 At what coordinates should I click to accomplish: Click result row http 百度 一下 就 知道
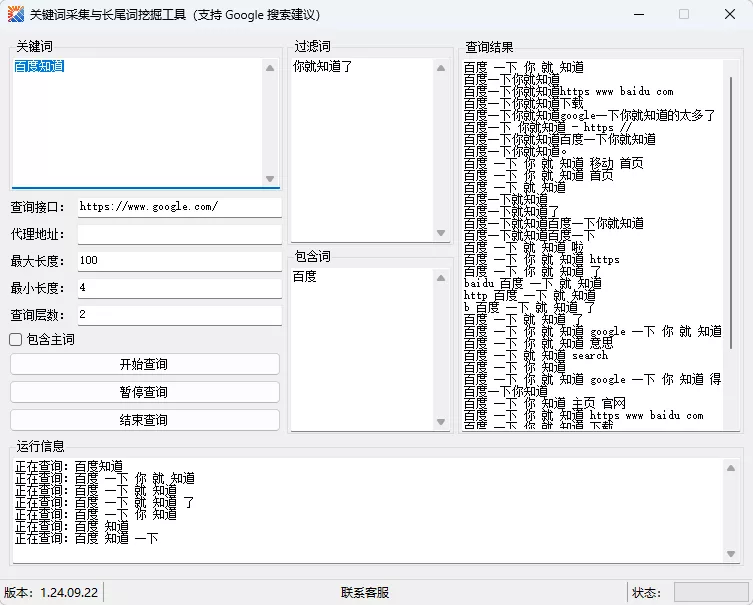pos(530,295)
